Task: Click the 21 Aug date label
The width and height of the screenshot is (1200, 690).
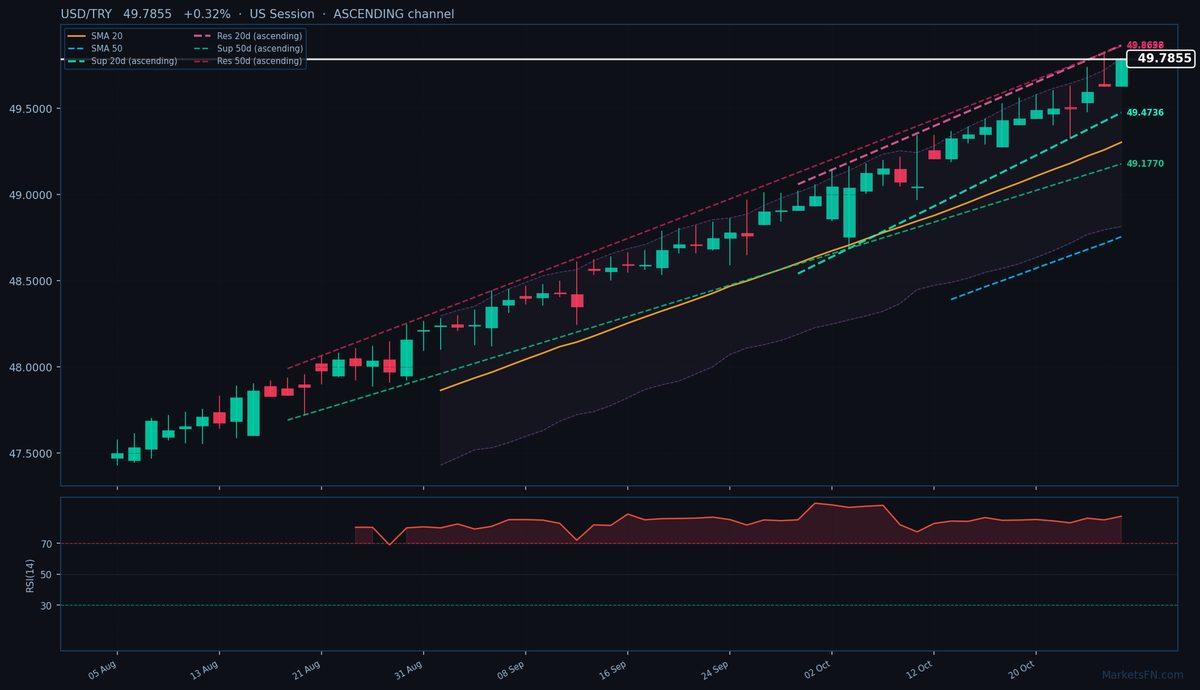Action: point(308,669)
